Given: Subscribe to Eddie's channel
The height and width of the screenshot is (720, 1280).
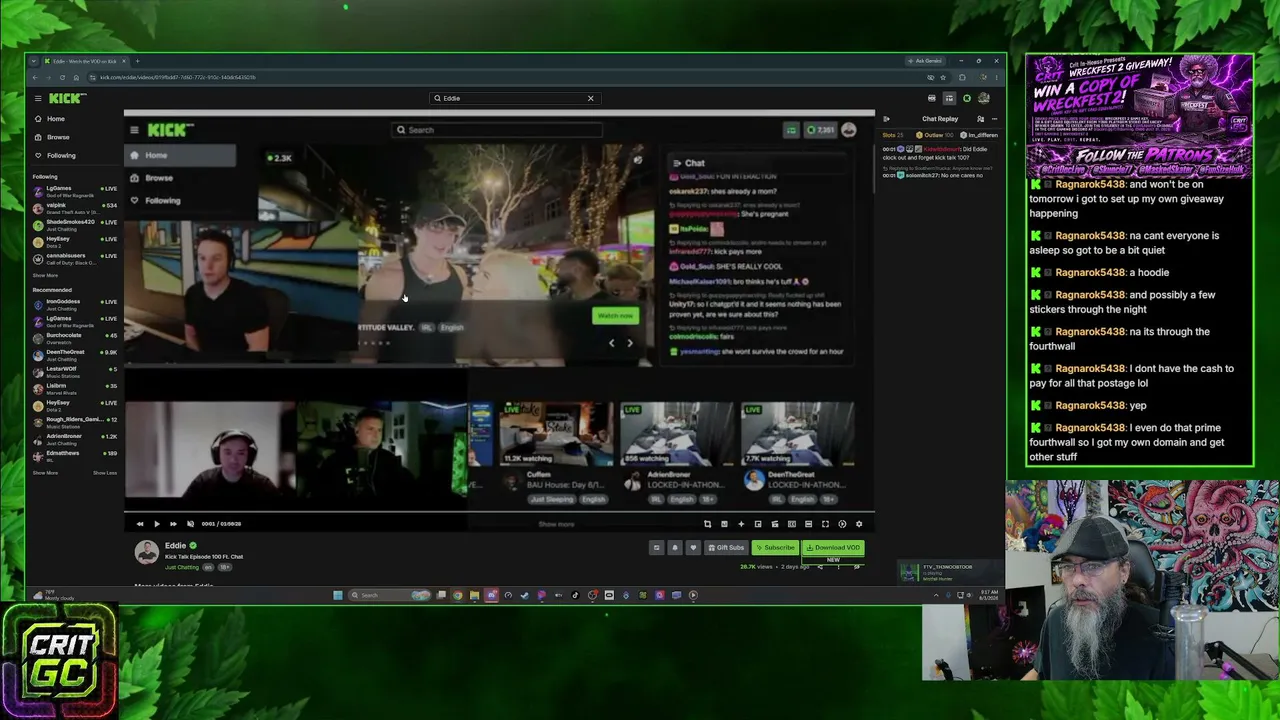Looking at the screenshot, I should (775, 548).
